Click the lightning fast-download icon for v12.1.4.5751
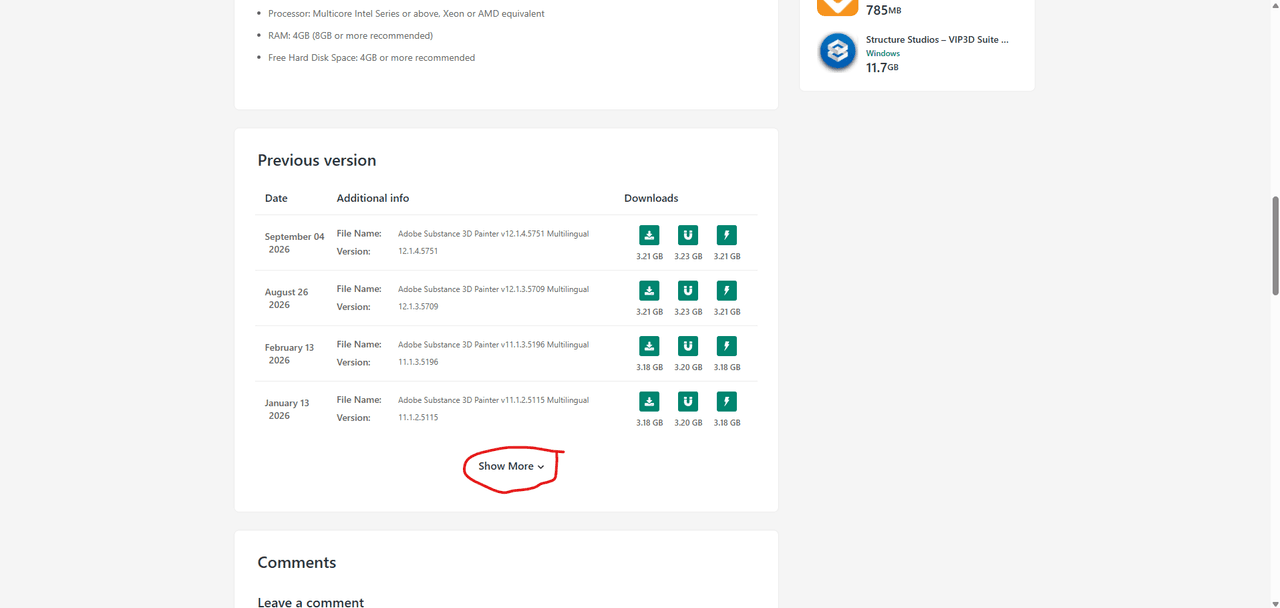 coord(727,235)
